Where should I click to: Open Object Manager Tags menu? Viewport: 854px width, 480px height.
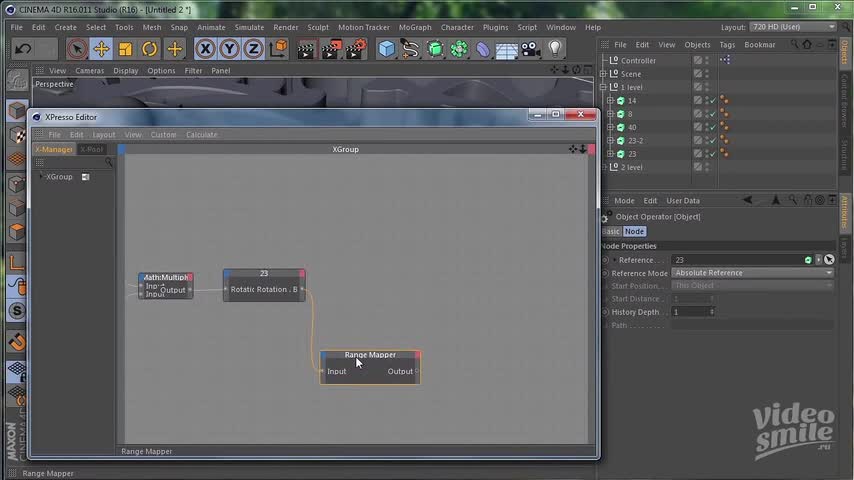click(727, 45)
